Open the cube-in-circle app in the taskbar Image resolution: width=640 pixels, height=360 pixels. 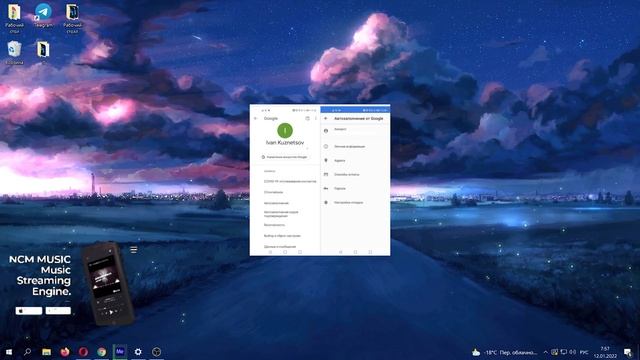156,352
